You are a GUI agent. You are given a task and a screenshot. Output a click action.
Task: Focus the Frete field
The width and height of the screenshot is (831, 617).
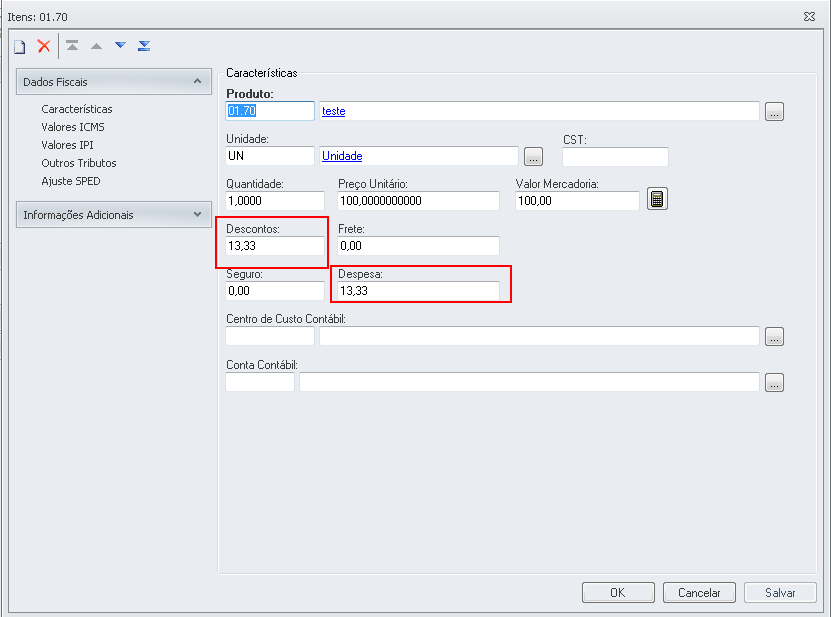click(x=418, y=246)
